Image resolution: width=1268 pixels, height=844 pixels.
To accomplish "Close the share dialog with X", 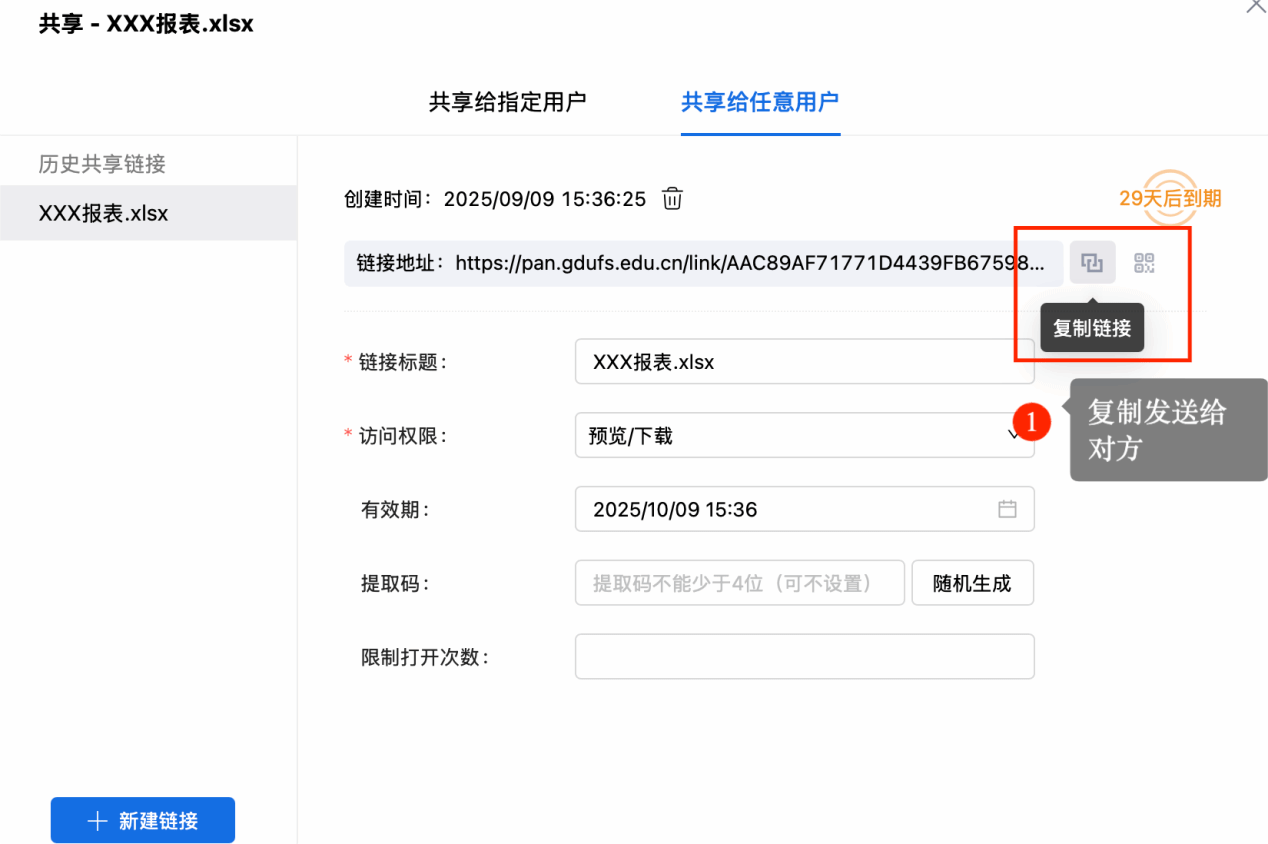I will 1255,6.
